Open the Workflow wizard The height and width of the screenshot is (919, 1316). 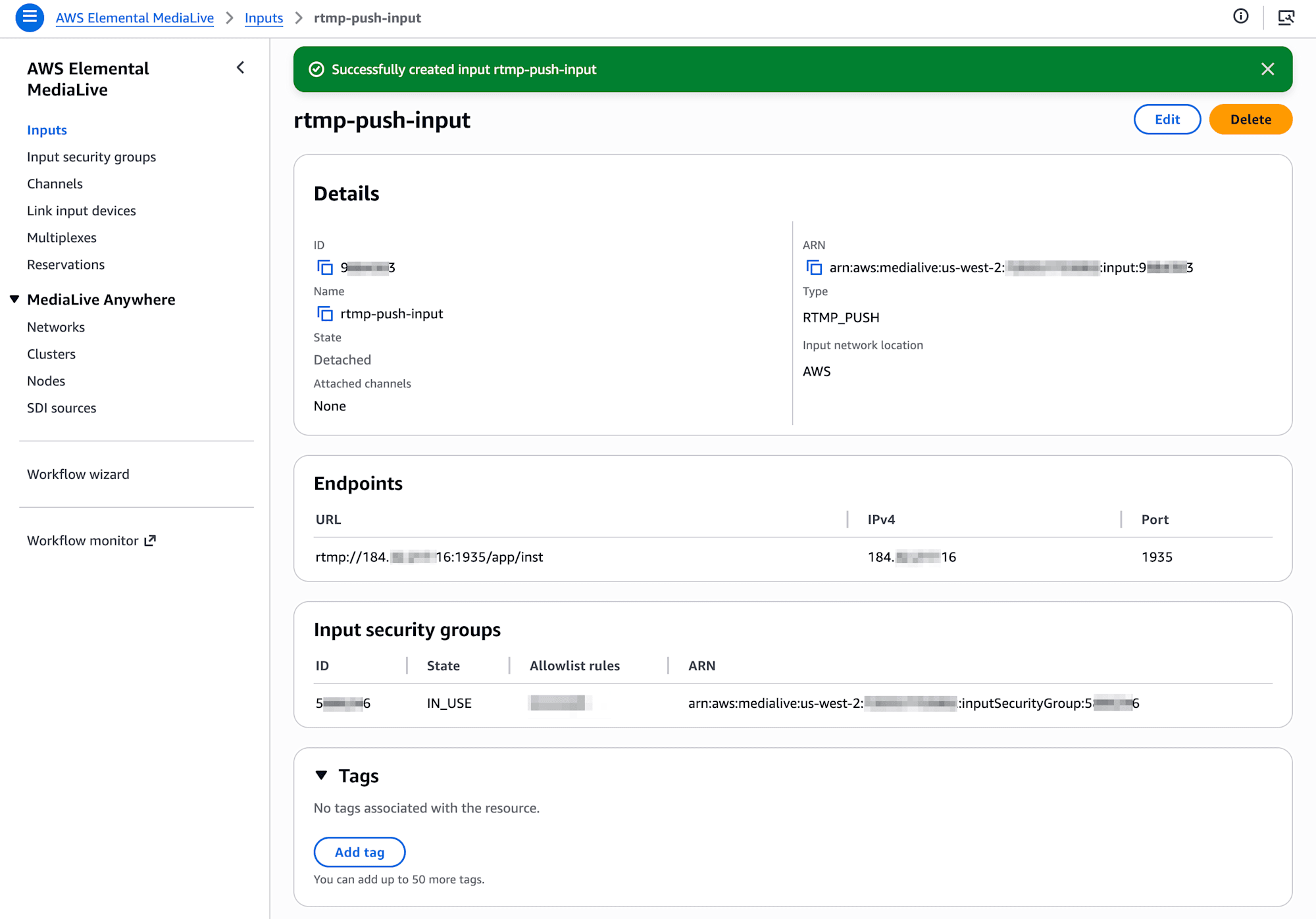tap(78, 474)
